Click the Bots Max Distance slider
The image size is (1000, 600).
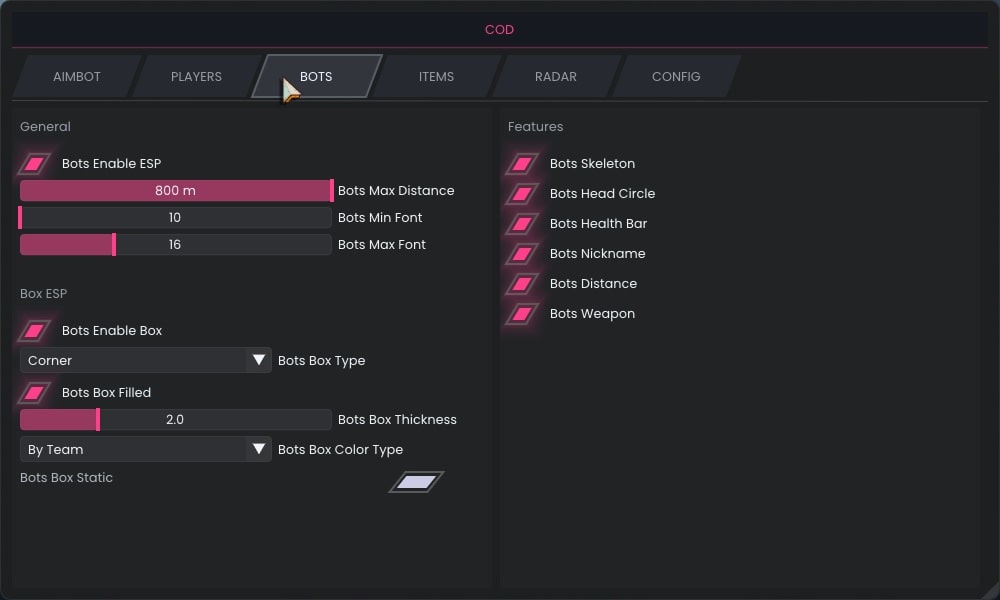click(175, 190)
